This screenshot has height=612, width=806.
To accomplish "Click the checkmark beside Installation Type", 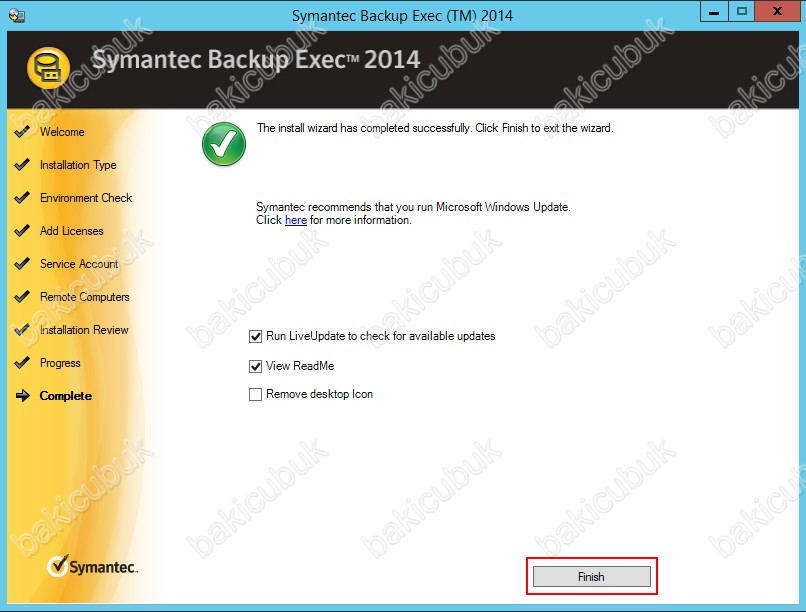I will [x=22, y=165].
